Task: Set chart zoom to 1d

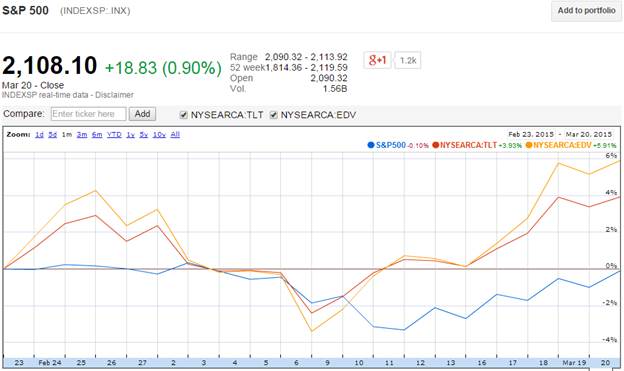Action: (x=39, y=135)
